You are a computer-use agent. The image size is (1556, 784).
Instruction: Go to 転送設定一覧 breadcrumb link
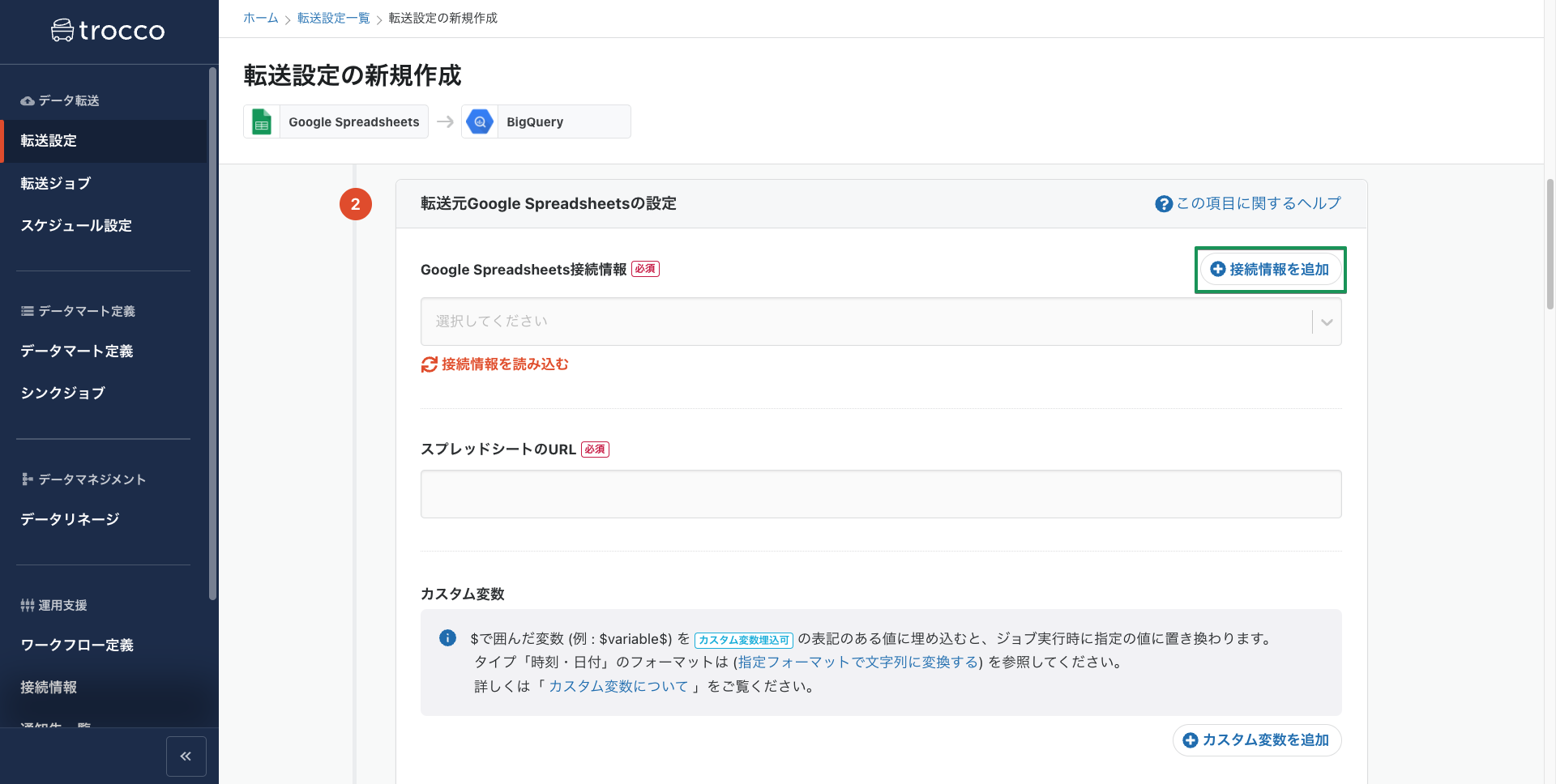[x=334, y=18]
